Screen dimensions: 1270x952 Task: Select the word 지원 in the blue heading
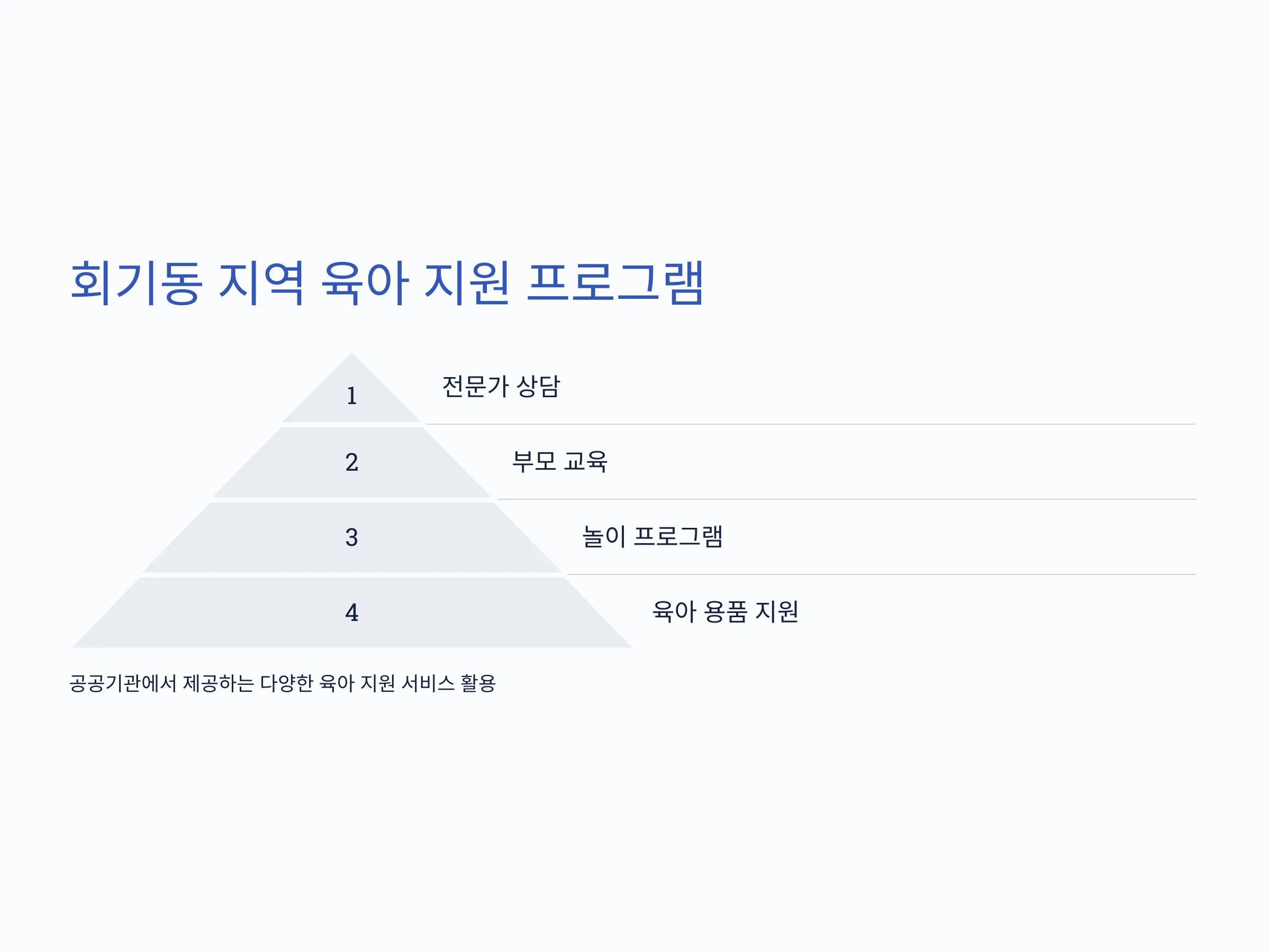coord(466,282)
